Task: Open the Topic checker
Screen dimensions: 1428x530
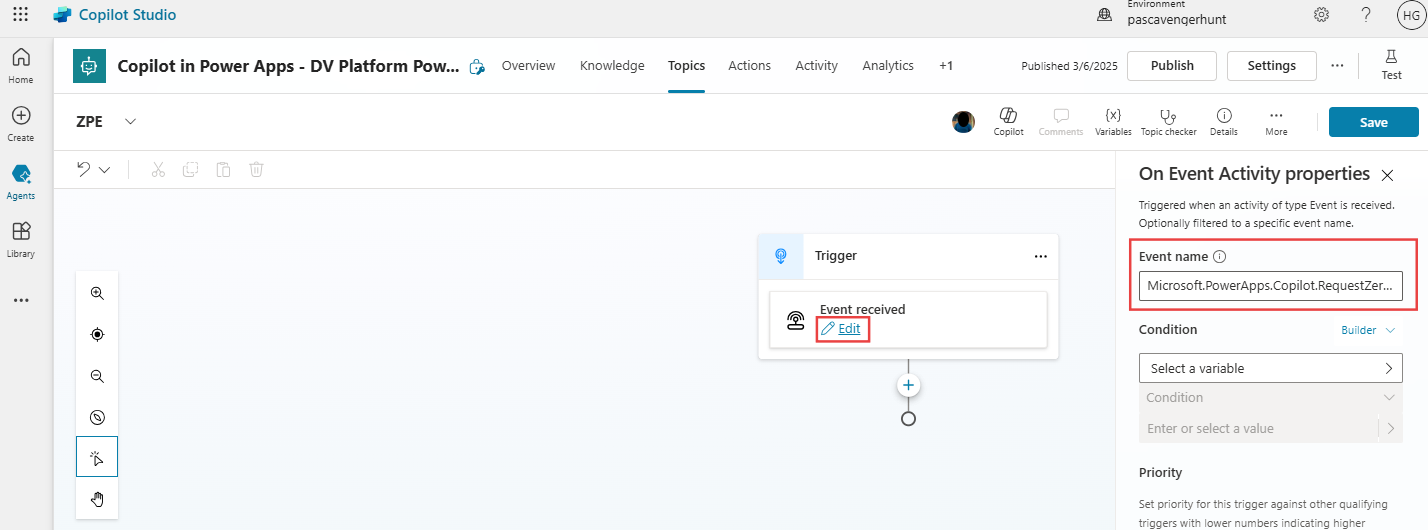Action: tap(1168, 122)
